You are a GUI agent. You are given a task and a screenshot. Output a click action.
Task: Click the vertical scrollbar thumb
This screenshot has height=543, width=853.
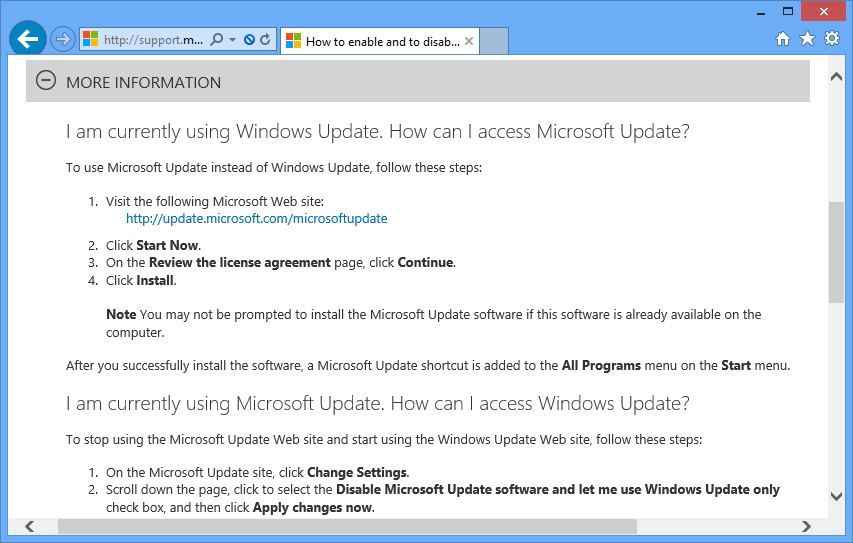click(836, 251)
